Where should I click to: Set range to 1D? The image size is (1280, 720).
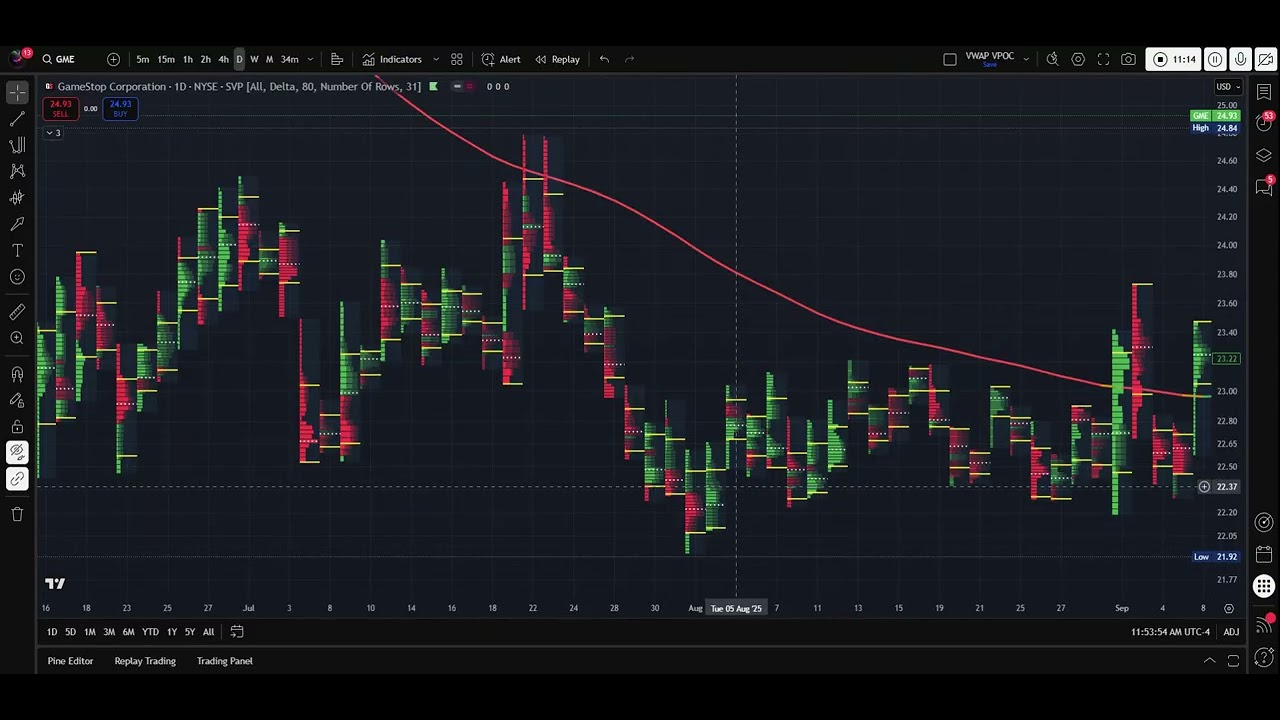tap(52, 632)
